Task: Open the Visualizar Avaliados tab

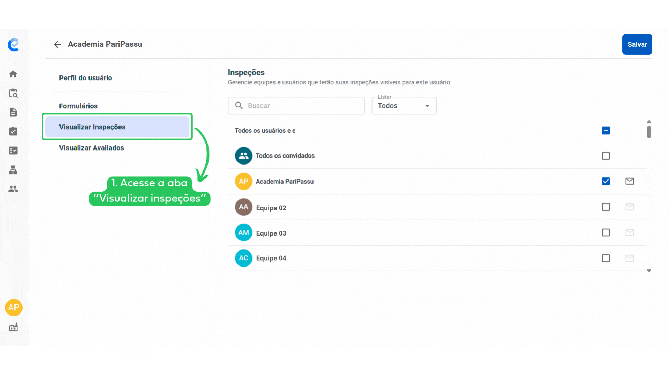Action: pos(91,148)
